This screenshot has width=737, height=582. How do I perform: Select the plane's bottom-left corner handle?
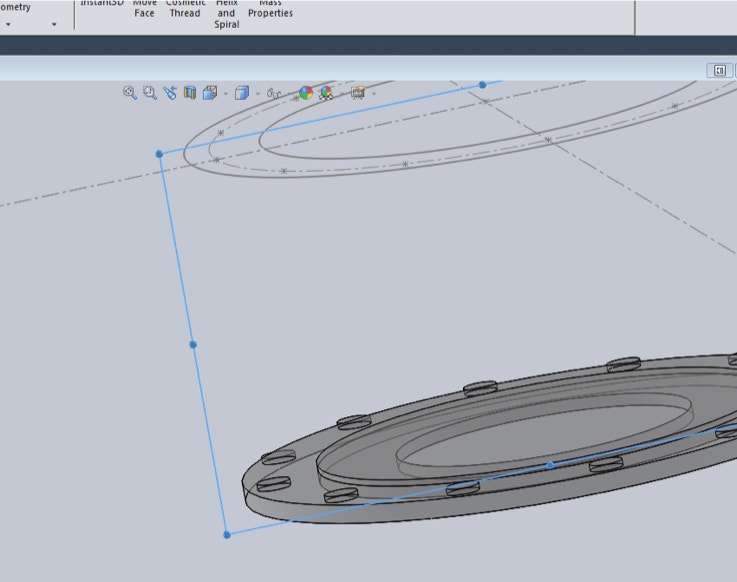227,535
